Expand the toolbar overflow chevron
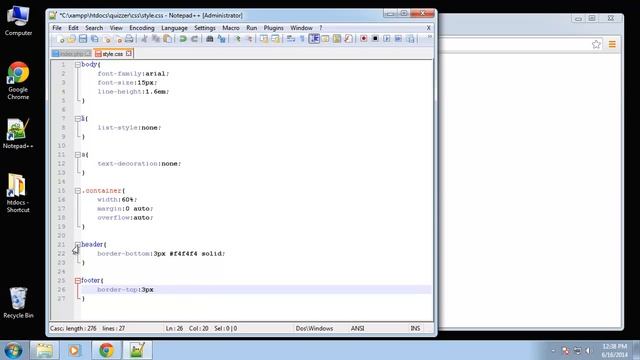Viewport: 640px width, 360px height. coord(429,37)
